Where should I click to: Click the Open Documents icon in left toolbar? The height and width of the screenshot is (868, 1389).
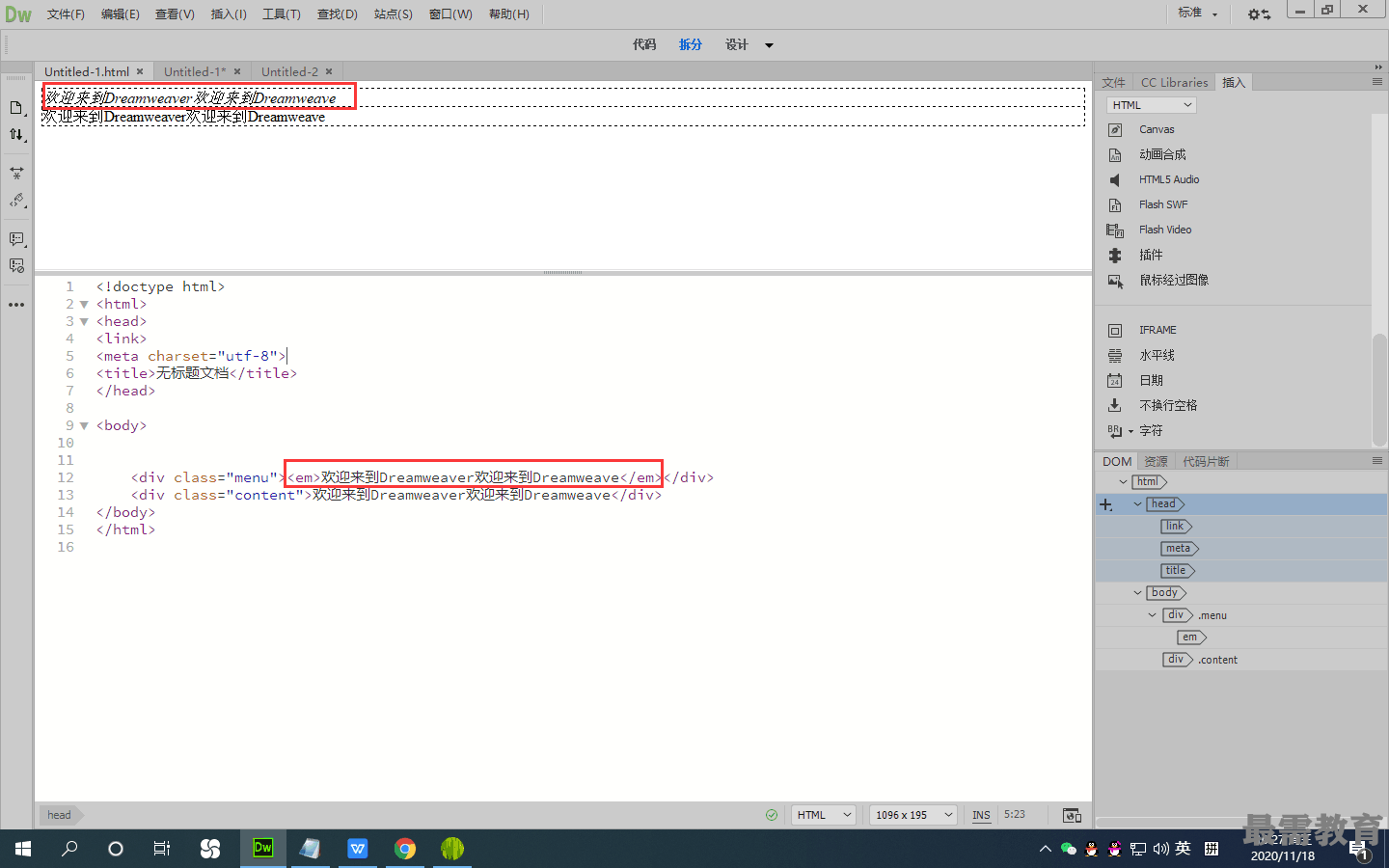click(x=16, y=108)
